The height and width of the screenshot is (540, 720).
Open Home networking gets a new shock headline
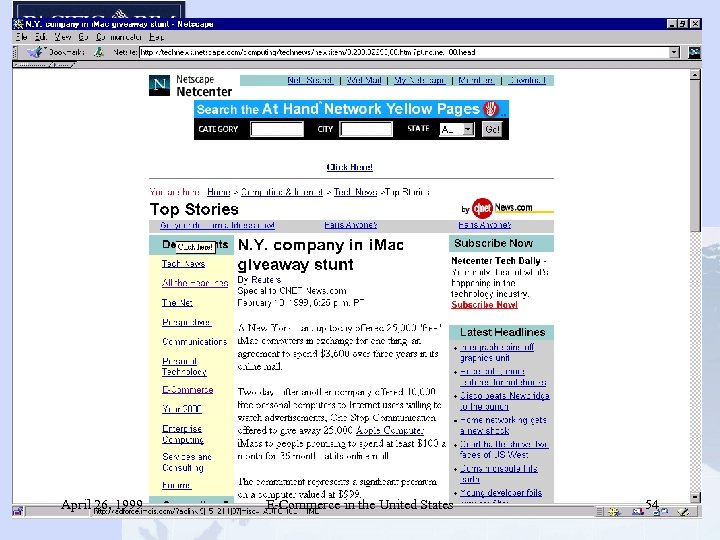tap(503, 425)
